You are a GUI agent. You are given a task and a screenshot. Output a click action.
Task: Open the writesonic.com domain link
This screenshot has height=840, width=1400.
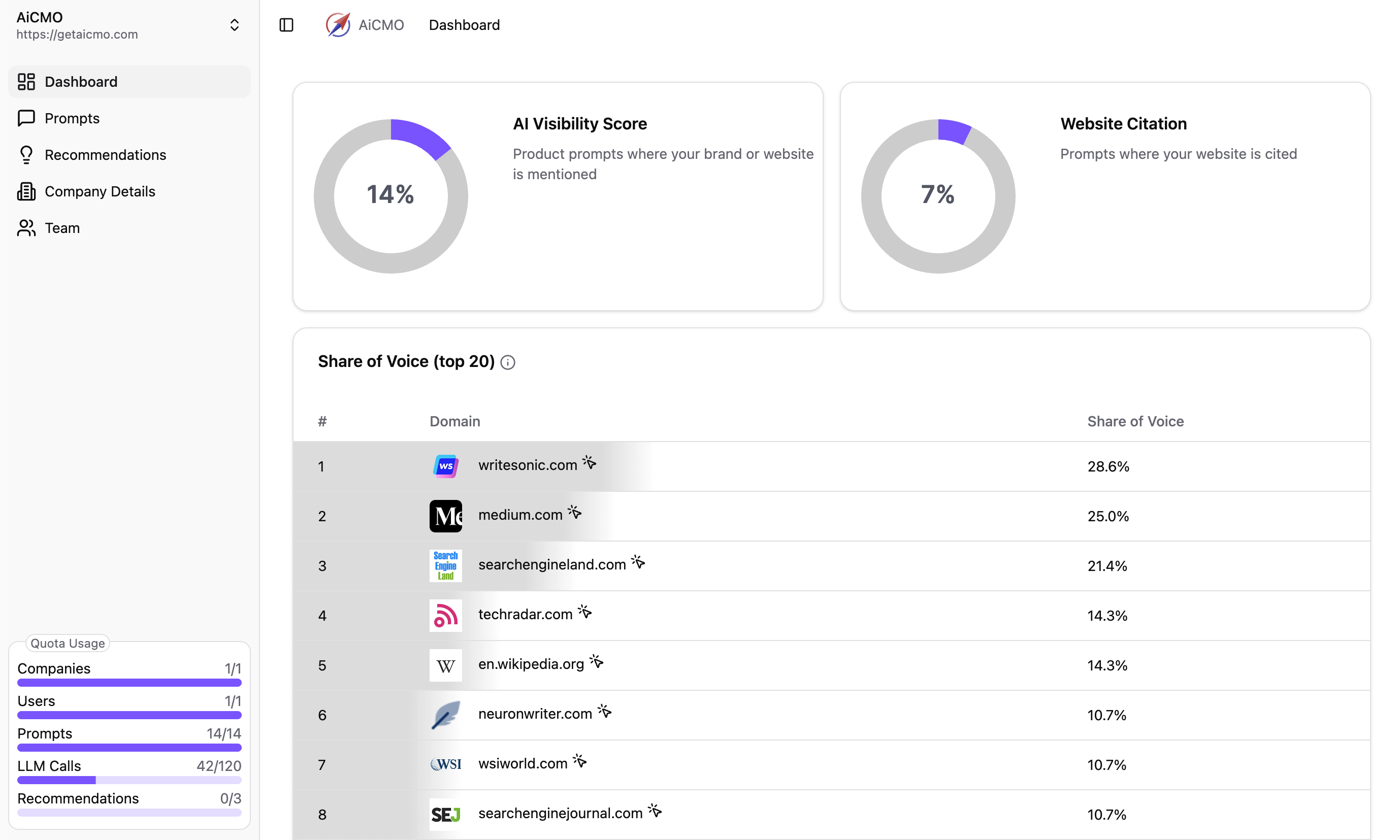coord(528,465)
